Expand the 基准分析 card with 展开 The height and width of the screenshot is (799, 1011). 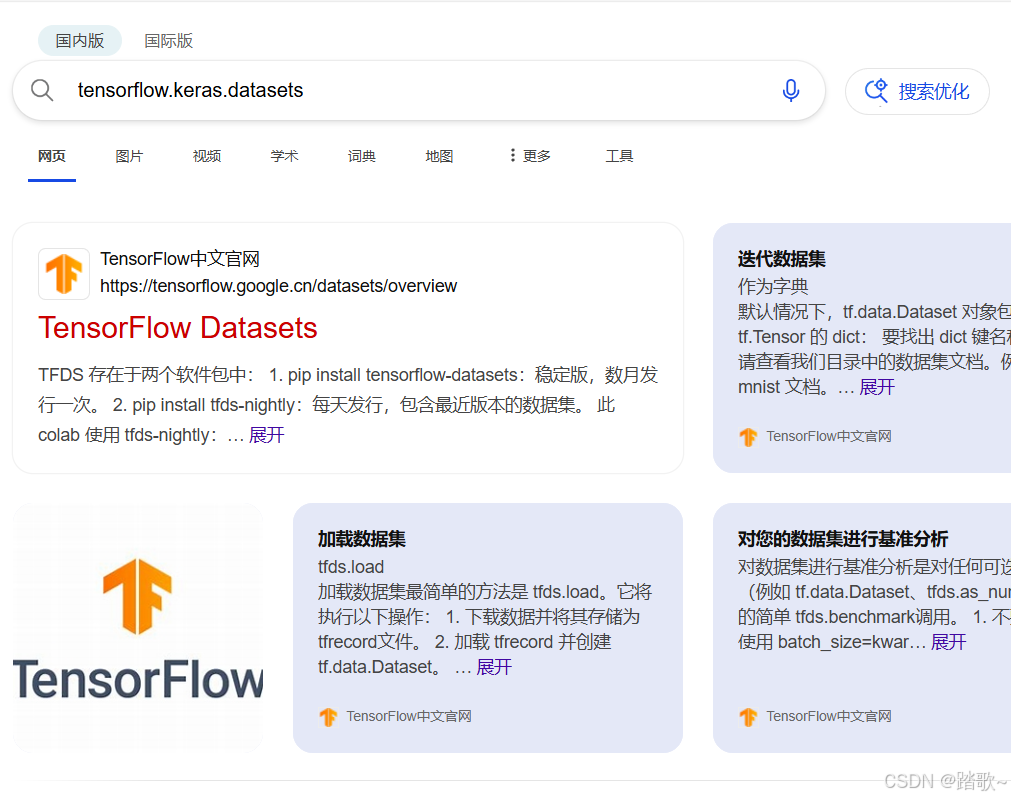coord(948,642)
